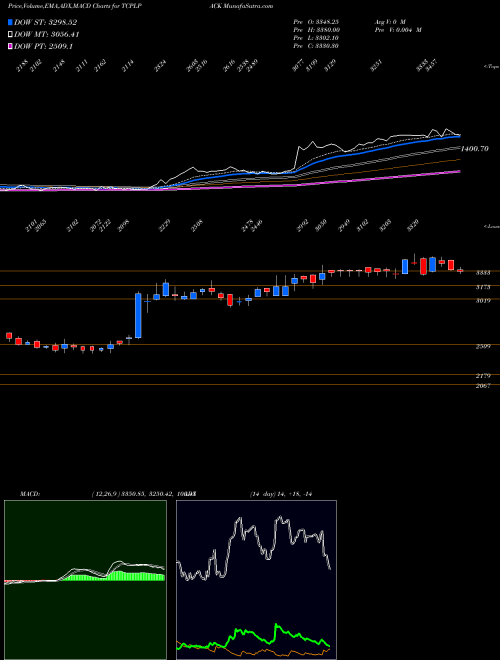
Task: Open the dark blue ADX chart panel
Action: click(x=256, y=580)
